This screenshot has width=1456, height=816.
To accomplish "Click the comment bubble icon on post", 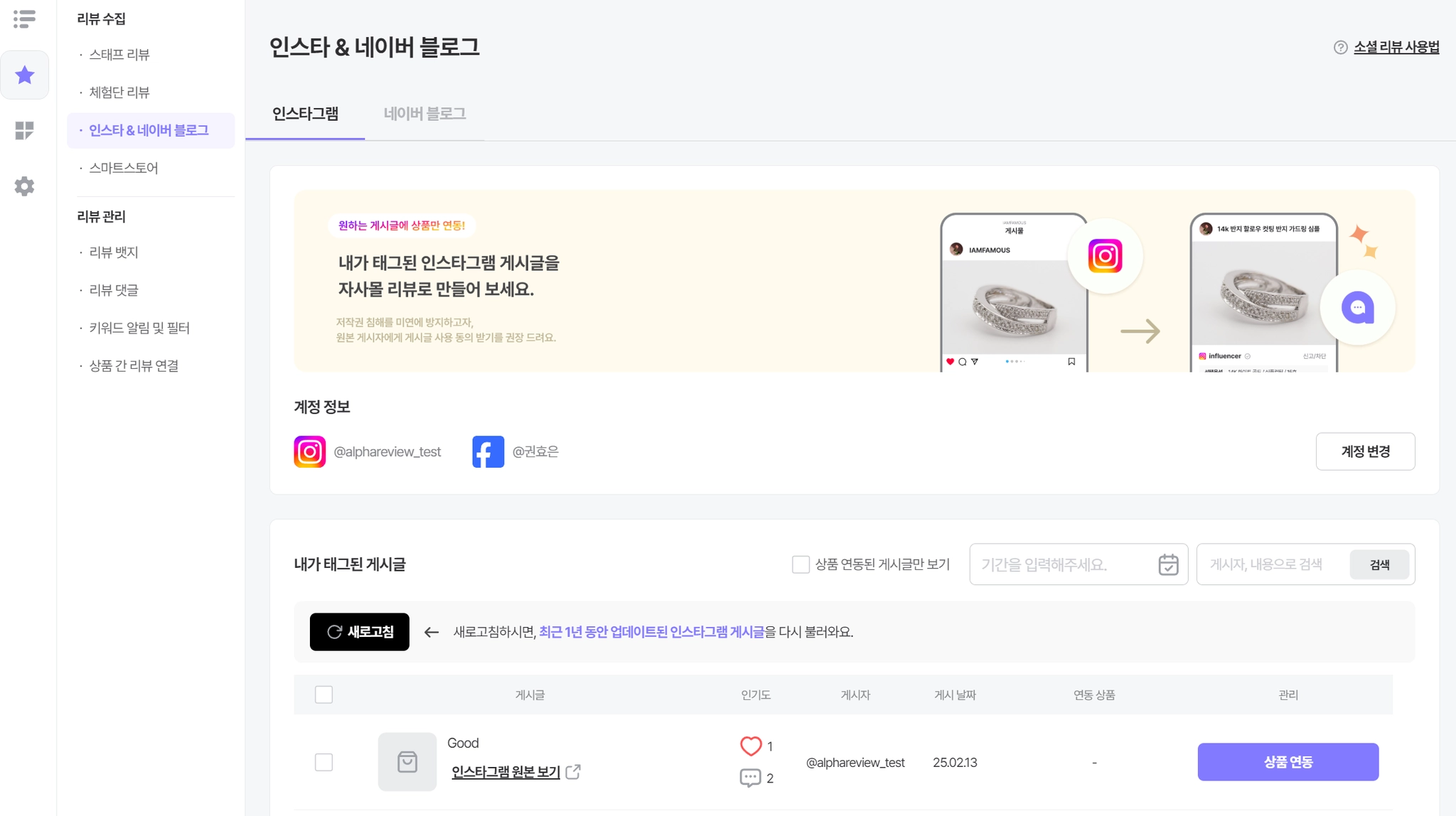I will [x=750, y=778].
